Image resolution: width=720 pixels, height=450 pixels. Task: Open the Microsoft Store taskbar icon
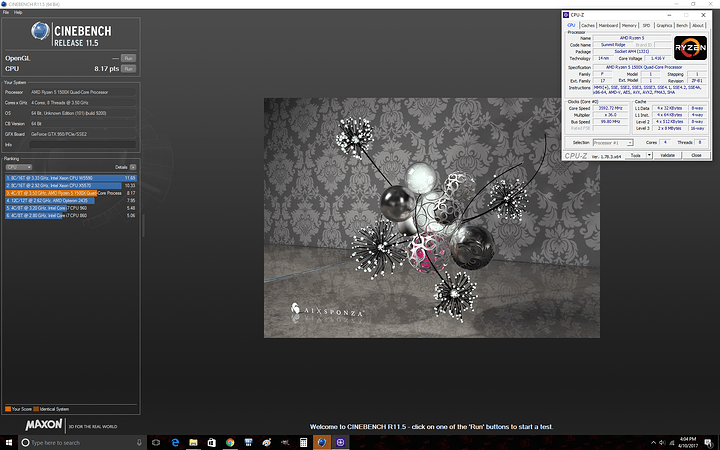pos(212,442)
